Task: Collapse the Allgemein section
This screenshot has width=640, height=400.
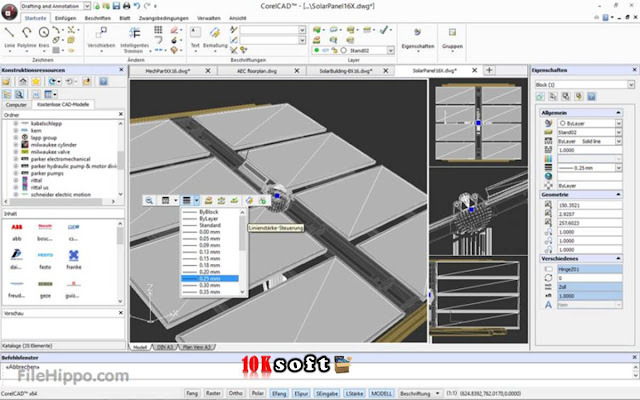Action: point(618,112)
